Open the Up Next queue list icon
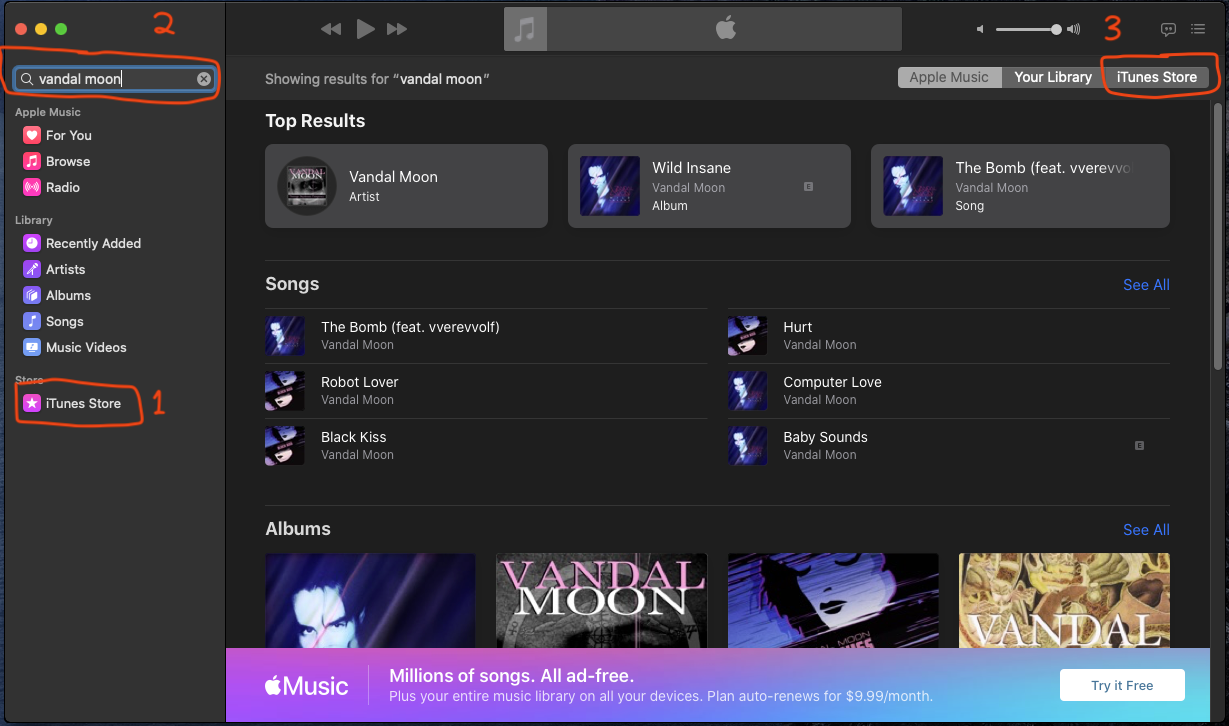Viewport: 1229px width, 726px height. [x=1198, y=30]
